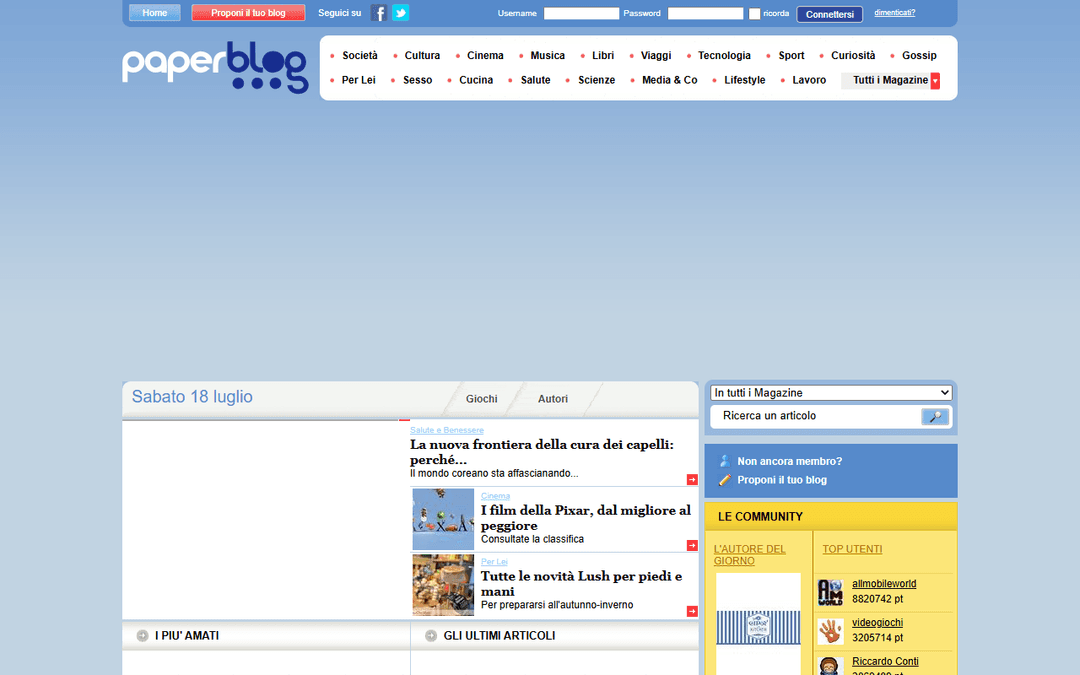Click the Password input field
The width and height of the screenshot is (1080, 675).
[x=705, y=13]
